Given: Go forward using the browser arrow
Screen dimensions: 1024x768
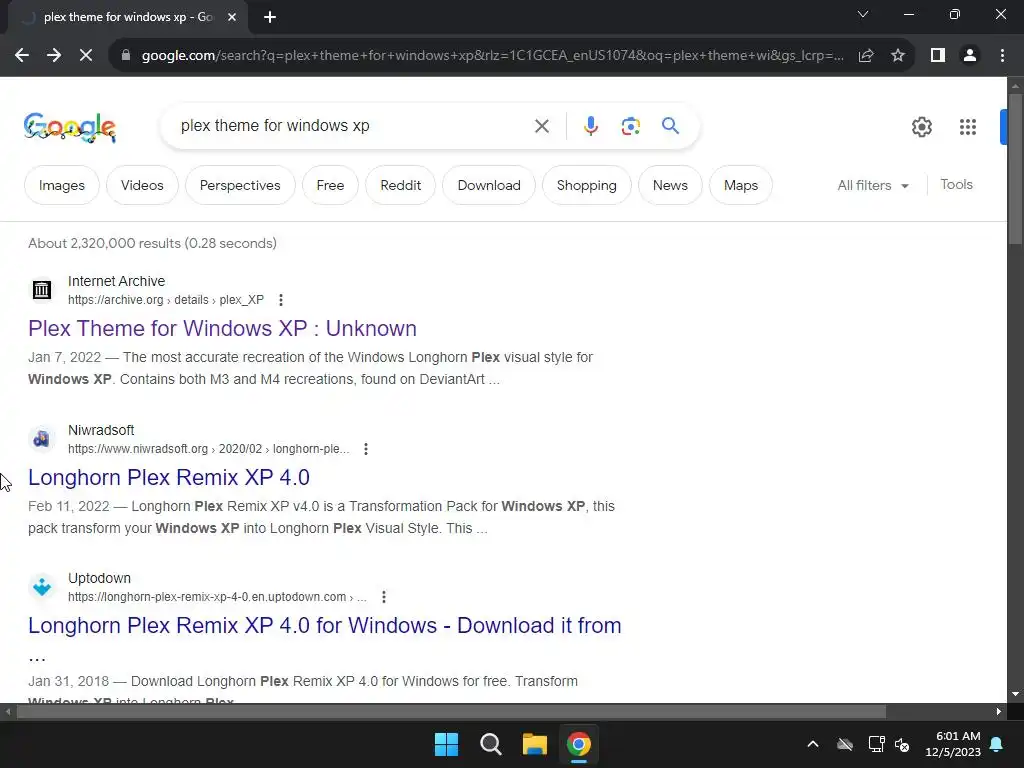Looking at the screenshot, I should pos(54,56).
